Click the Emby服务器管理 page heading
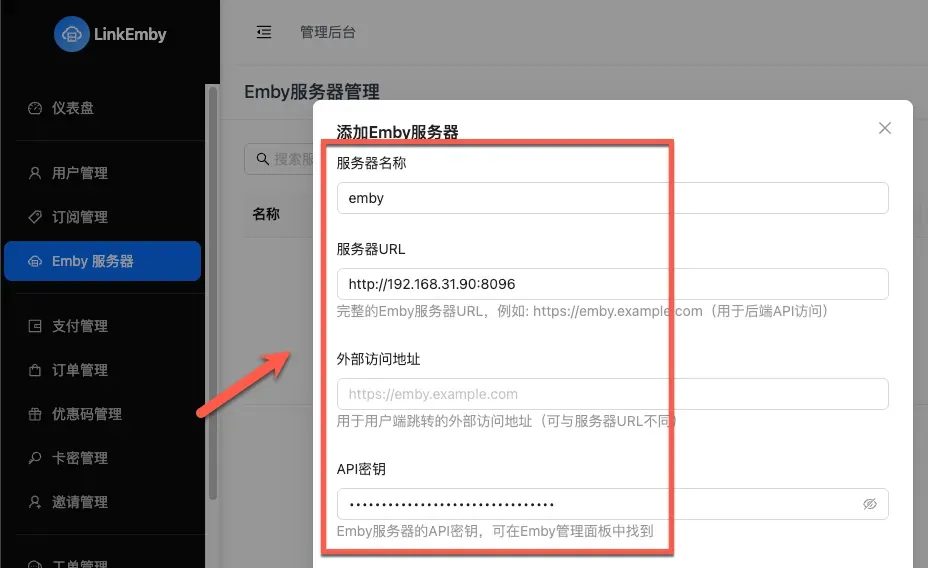The image size is (928, 568). [312, 92]
